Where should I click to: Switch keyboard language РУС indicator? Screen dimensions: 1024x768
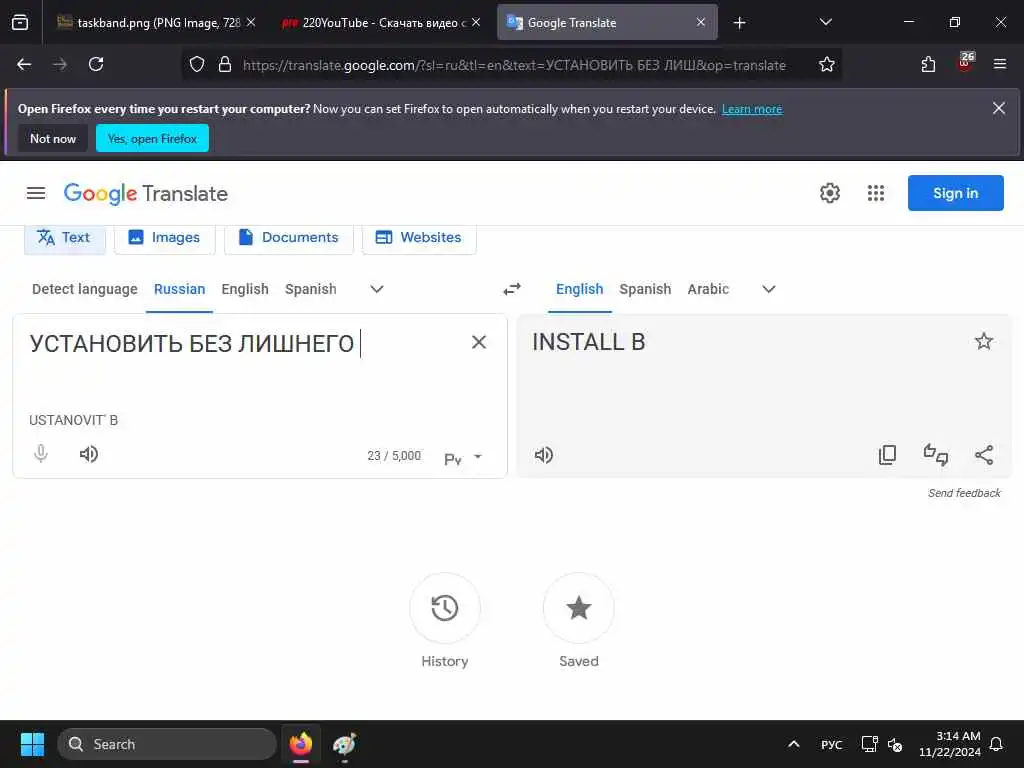[x=831, y=745]
